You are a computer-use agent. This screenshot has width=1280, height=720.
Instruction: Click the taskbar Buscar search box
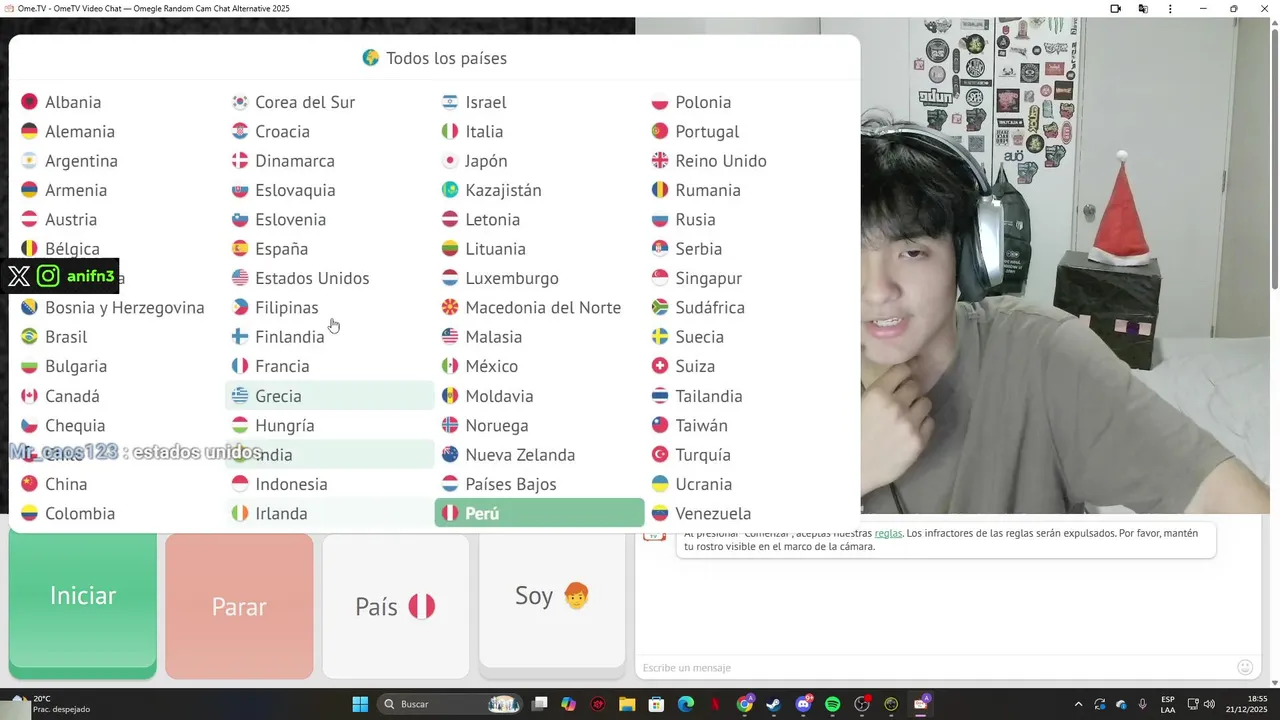click(x=450, y=704)
